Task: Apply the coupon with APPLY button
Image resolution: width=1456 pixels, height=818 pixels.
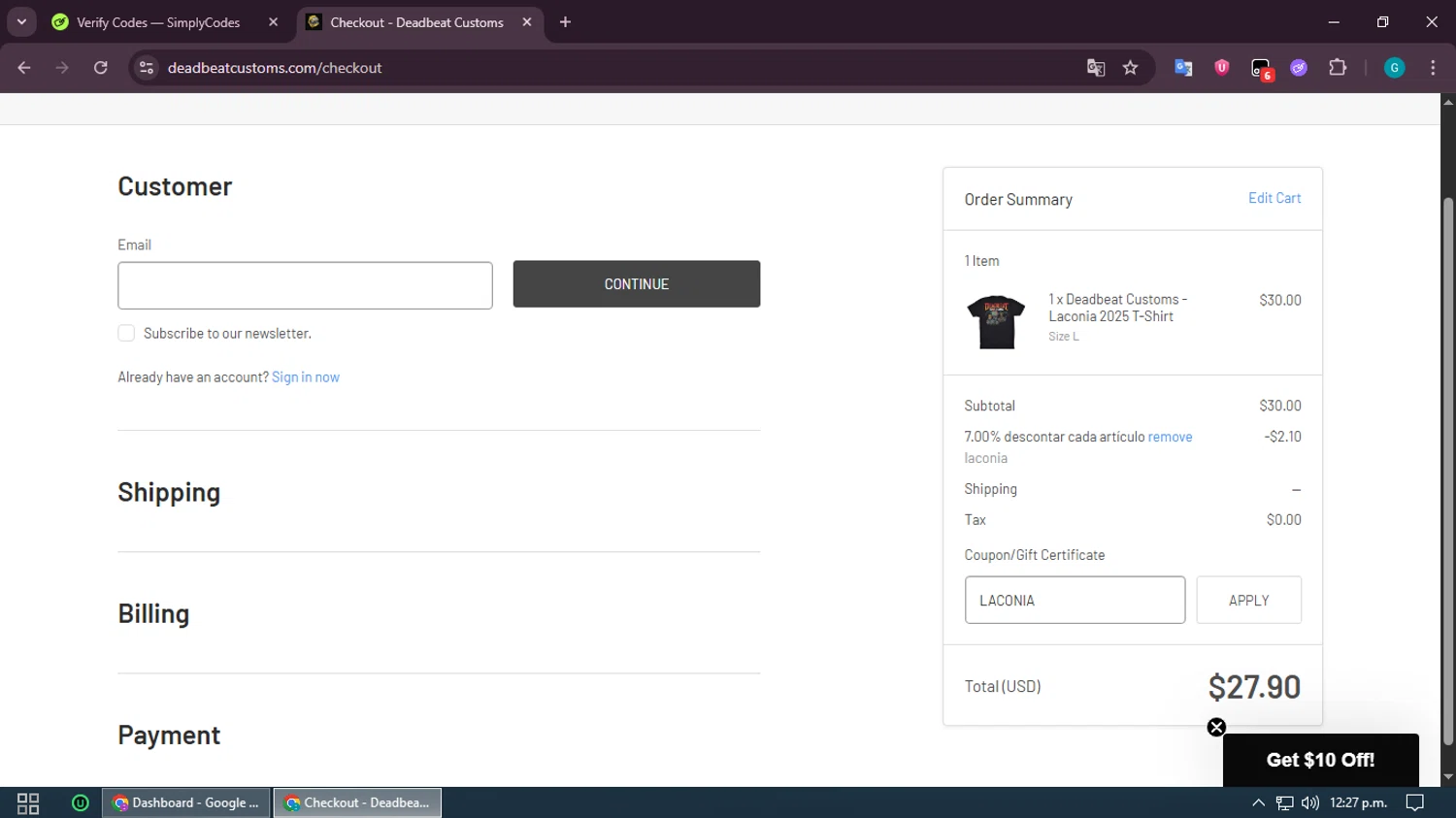Action: [1248, 600]
